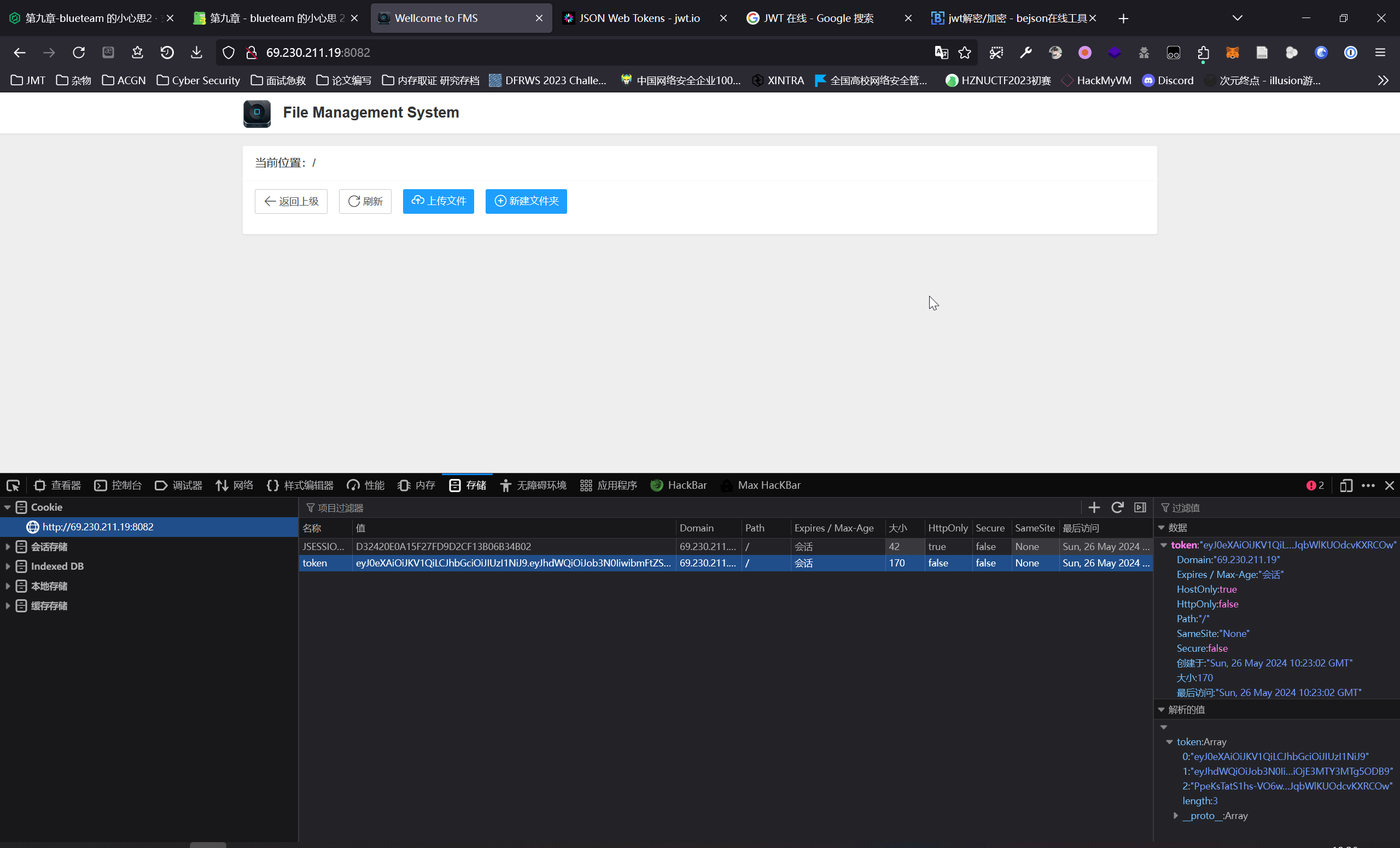List all tabs via dropdown arrow
Screen dimensions: 1400x848
coord(1238,18)
